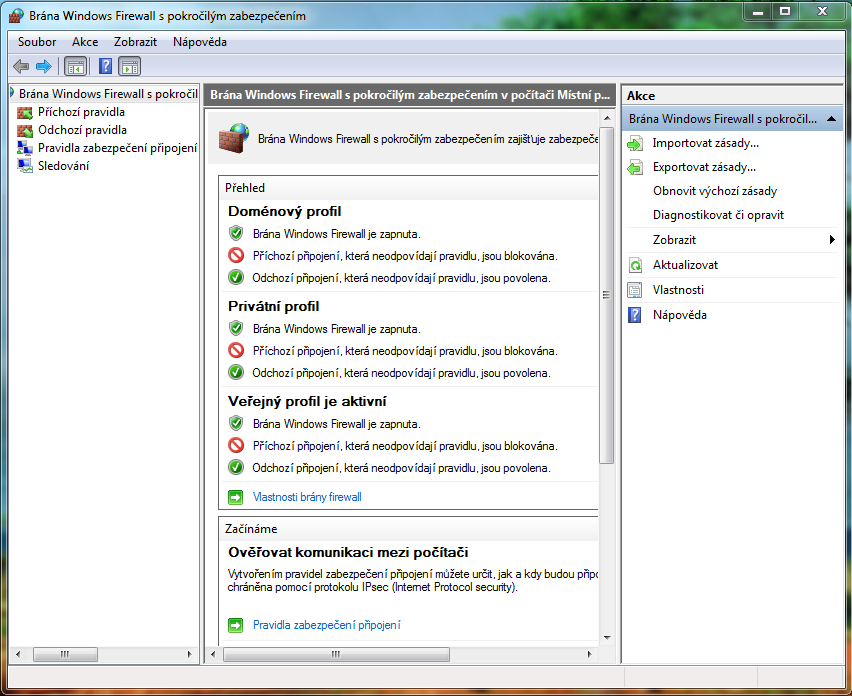Click the Příchozí pravidla brick wall icon

[25, 112]
